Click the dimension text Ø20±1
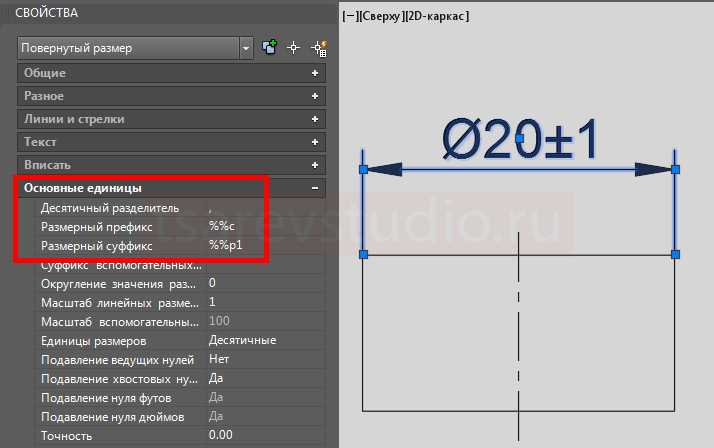The height and width of the screenshot is (448, 714). click(x=520, y=139)
